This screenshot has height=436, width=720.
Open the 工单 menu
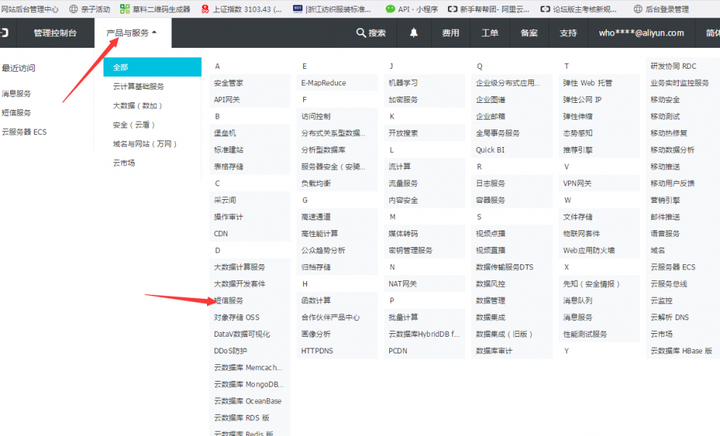coord(489,33)
